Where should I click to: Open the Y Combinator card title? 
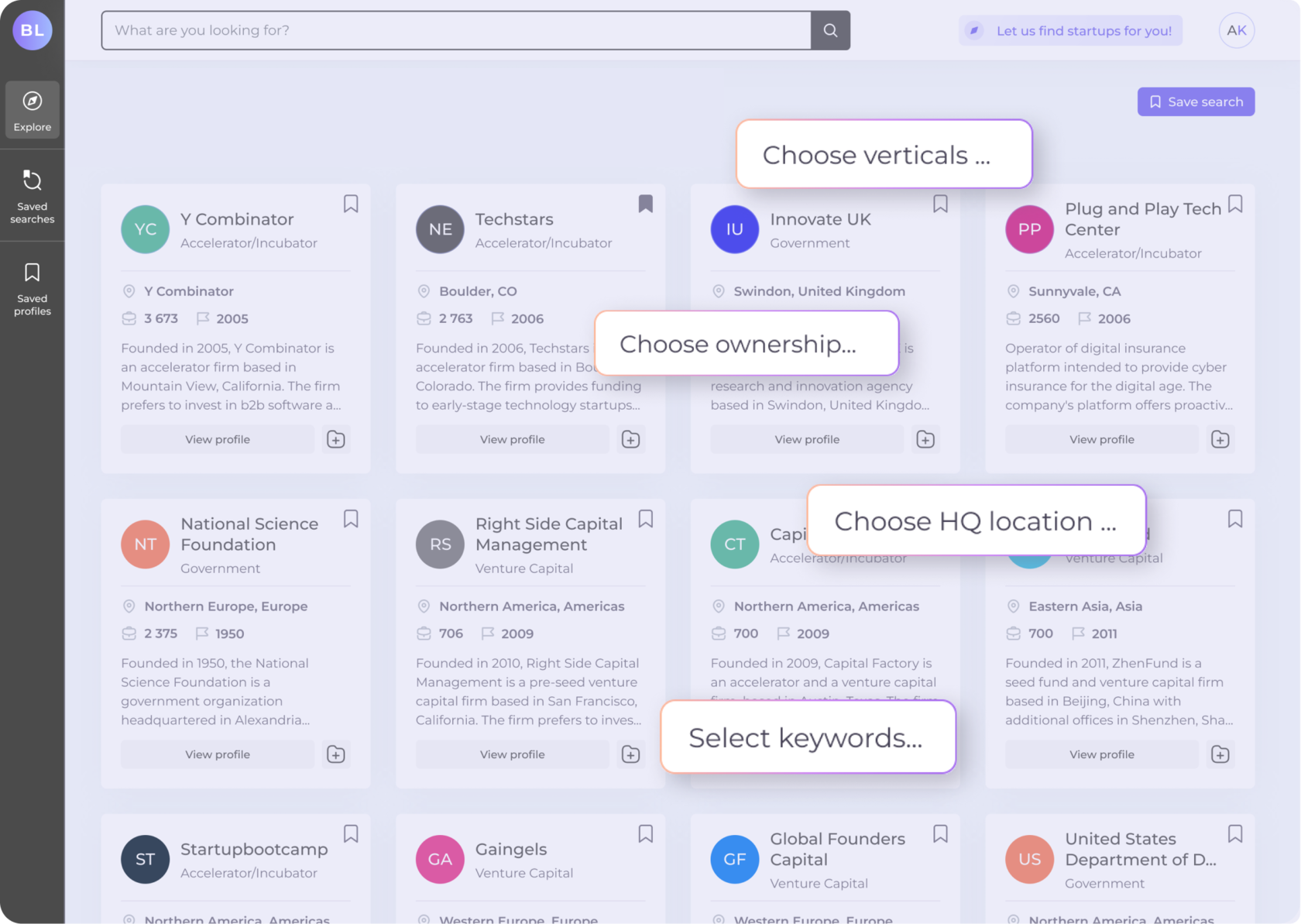(x=237, y=219)
